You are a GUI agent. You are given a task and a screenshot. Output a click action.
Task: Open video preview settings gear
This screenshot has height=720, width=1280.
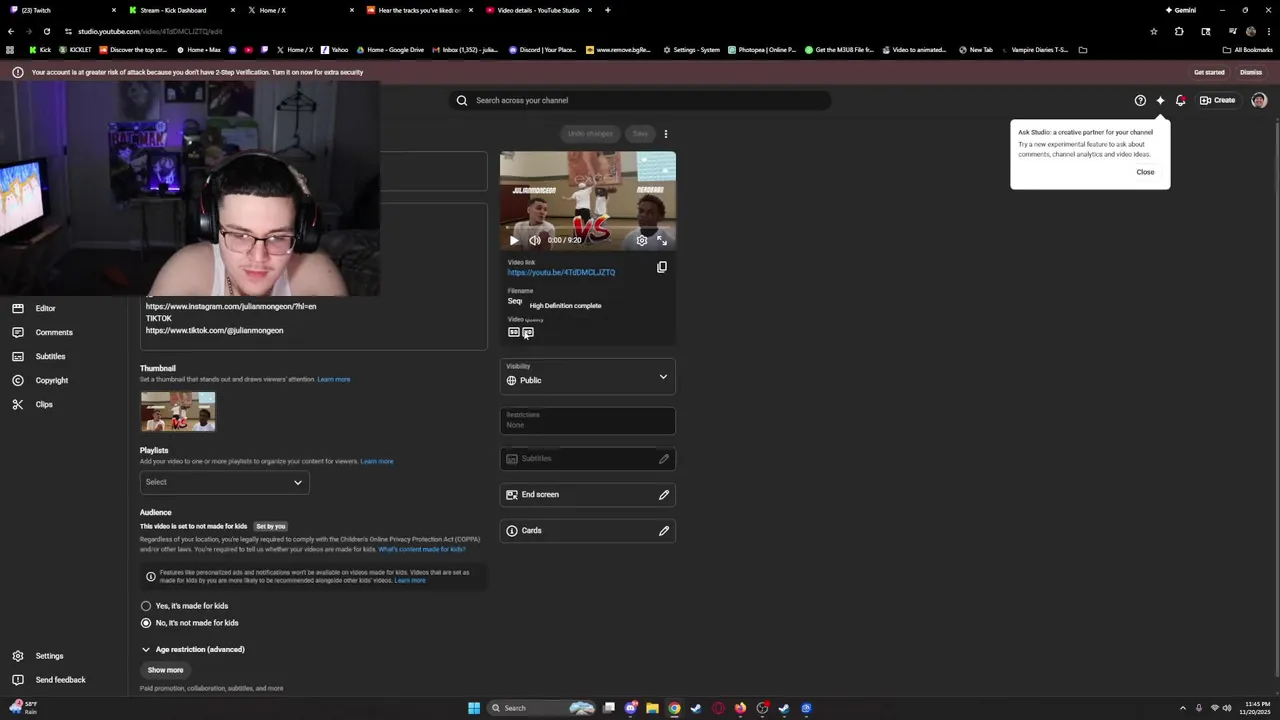(642, 240)
